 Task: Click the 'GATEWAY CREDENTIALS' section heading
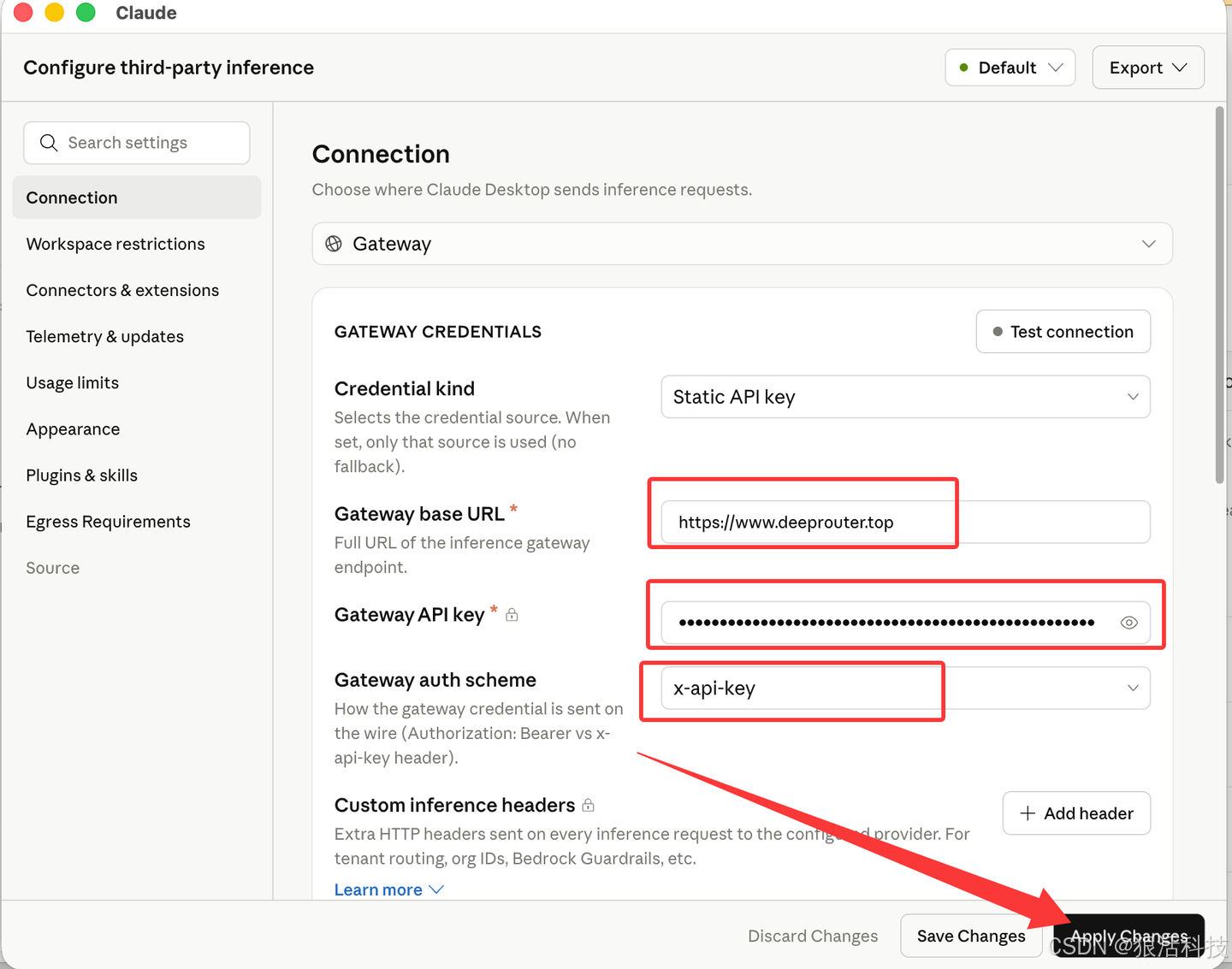coord(438,332)
